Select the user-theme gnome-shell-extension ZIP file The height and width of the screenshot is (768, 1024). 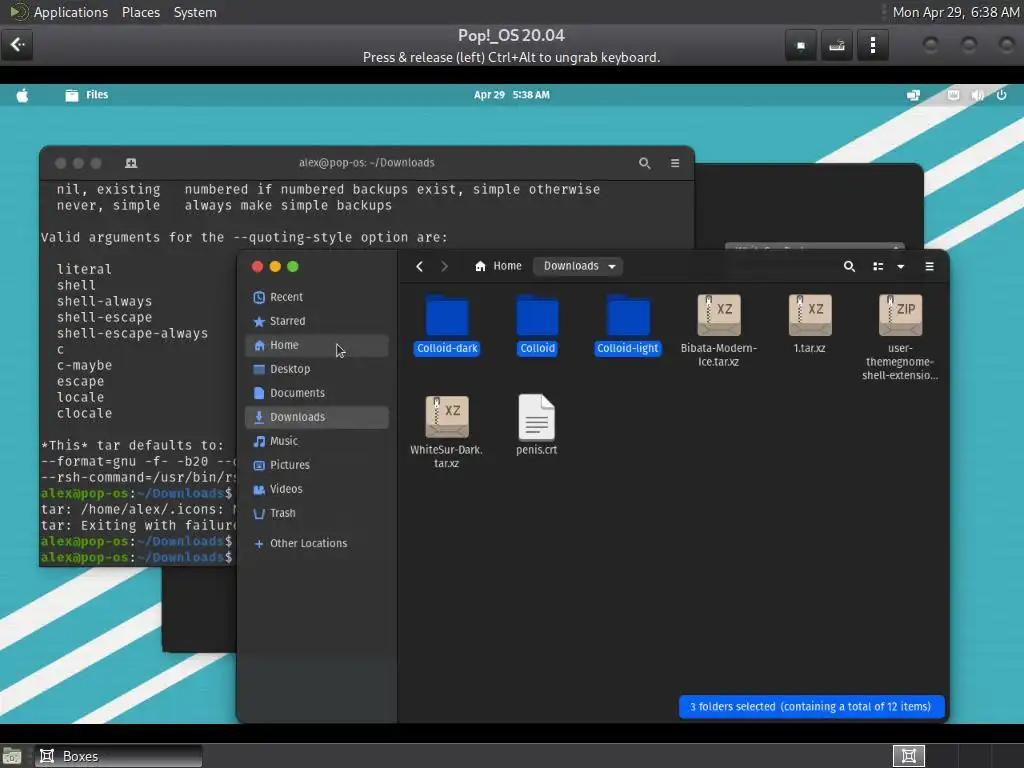click(x=900, y=337)
